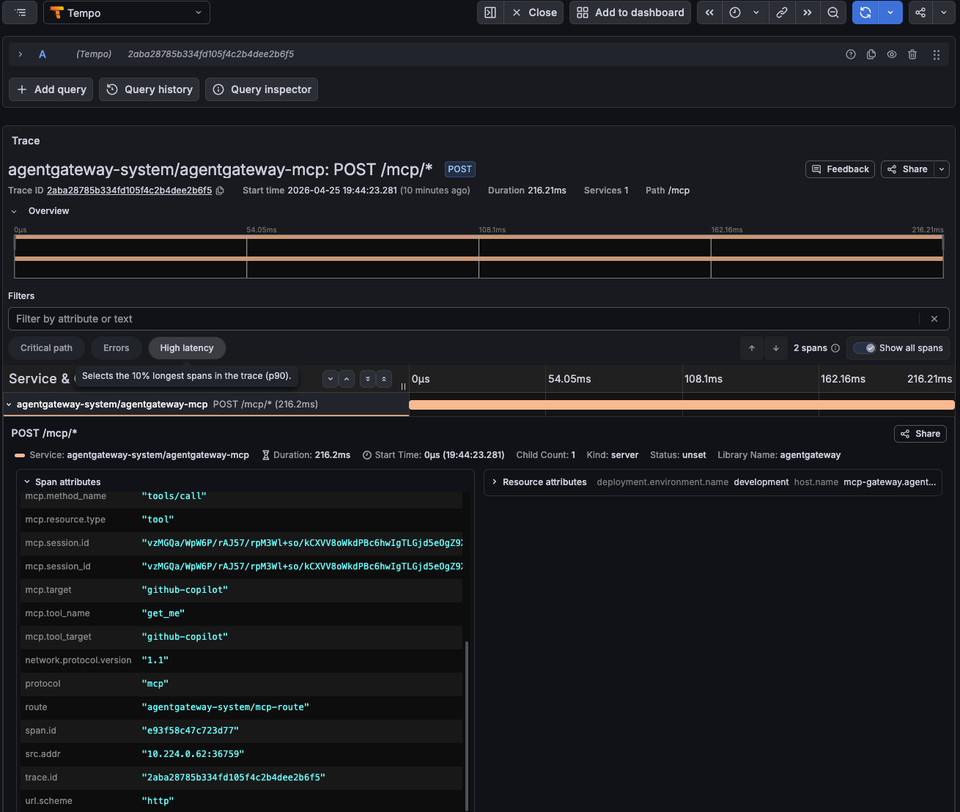Shift time range back with double-left arrows
960x812 pixels.
click(708, 12)
